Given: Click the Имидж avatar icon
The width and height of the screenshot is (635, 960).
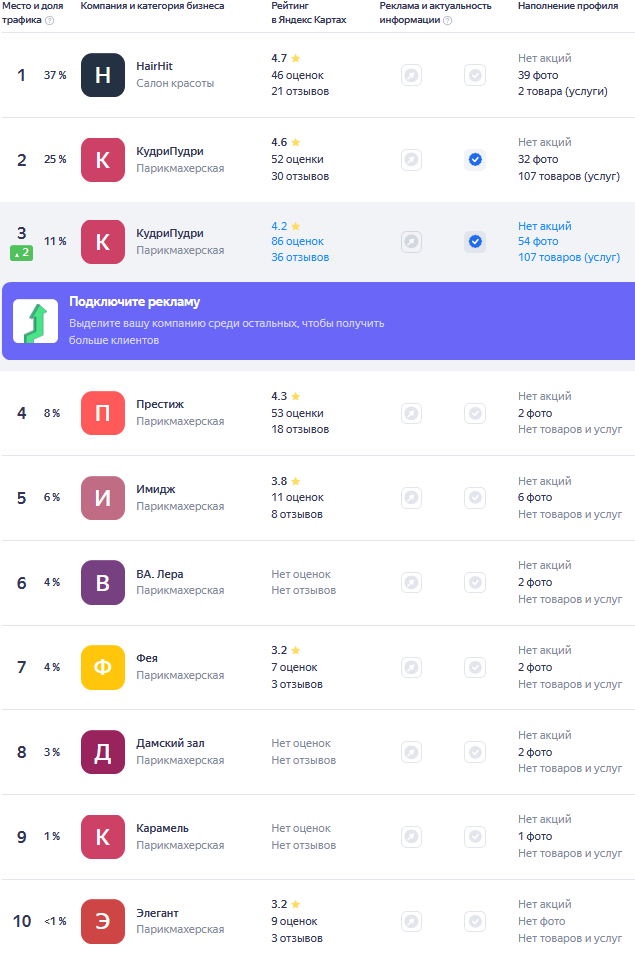Looking at the screenshot, I should (103, 498).
